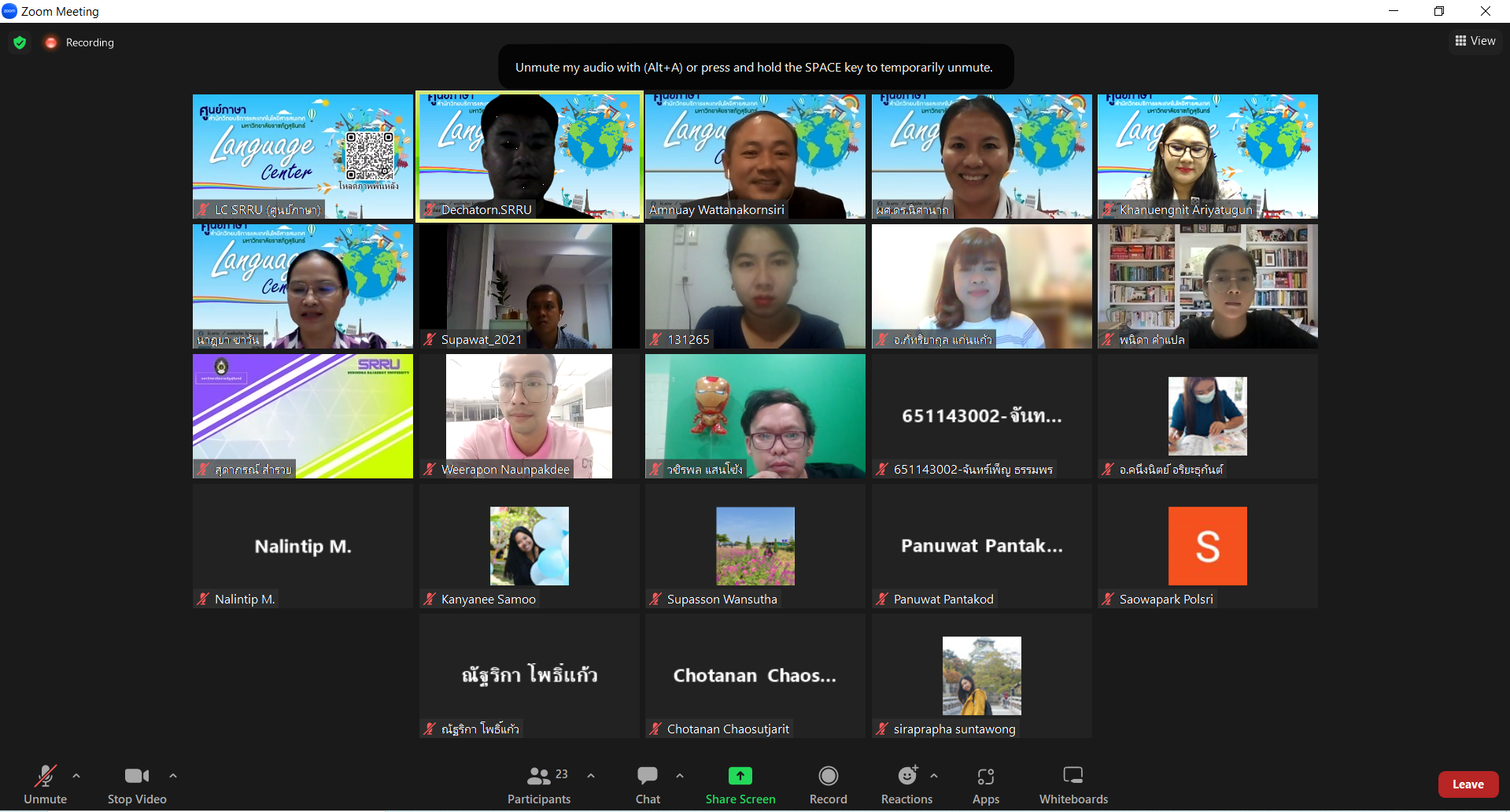Start recording with the Record button
Image resolution: width=1510 pixels, height=812 pixels.
[x=828, y=784]
